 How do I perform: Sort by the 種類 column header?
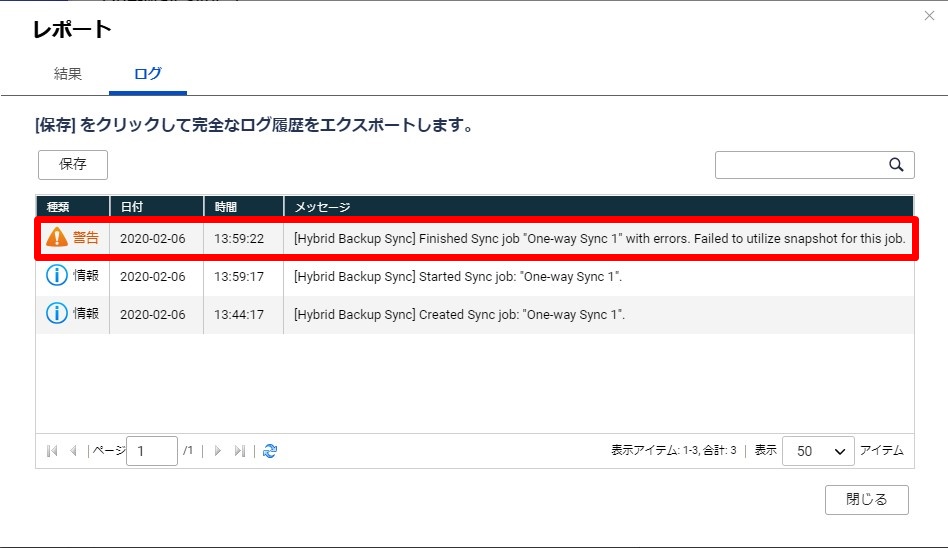point(73,207)
